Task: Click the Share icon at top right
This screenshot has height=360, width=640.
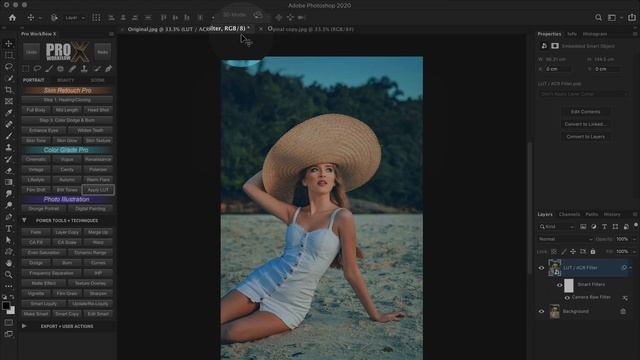Action: point(632,18)
